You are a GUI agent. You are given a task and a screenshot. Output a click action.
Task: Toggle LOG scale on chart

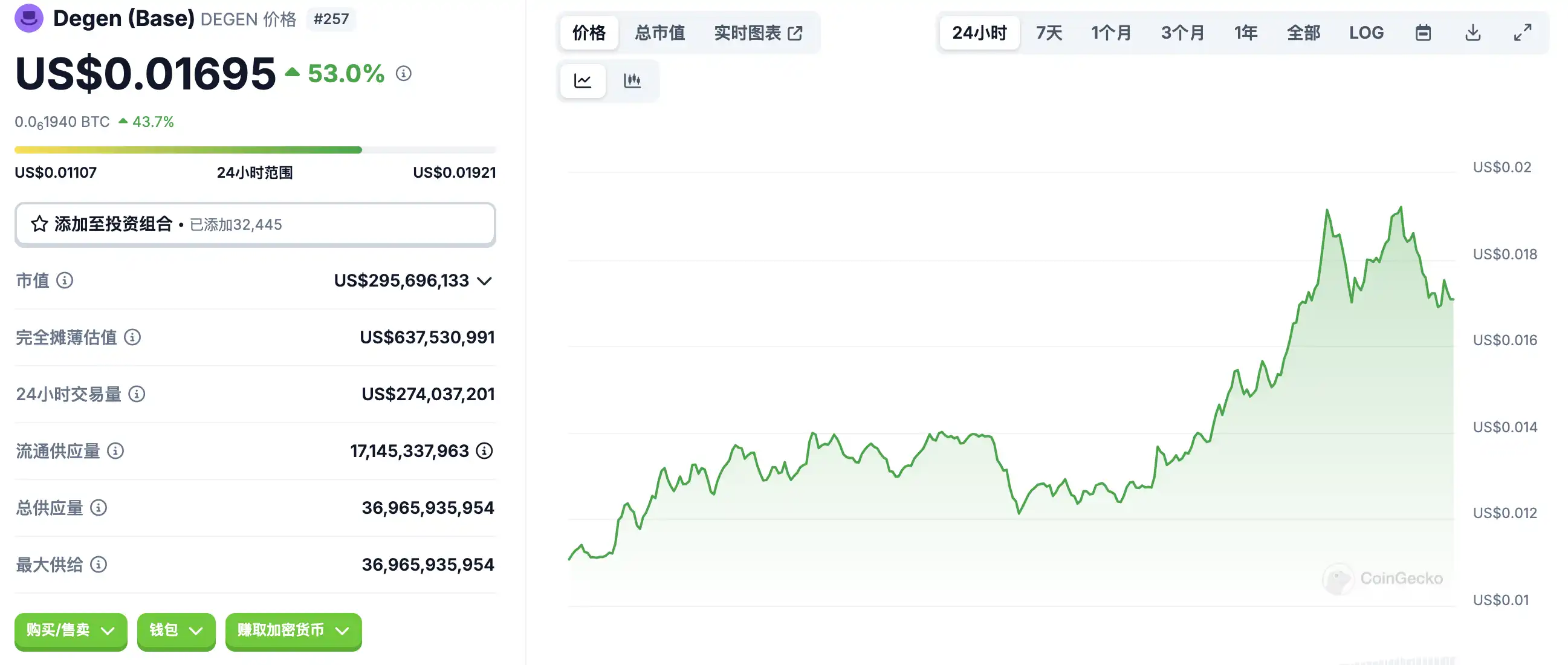coord(1366,33)
